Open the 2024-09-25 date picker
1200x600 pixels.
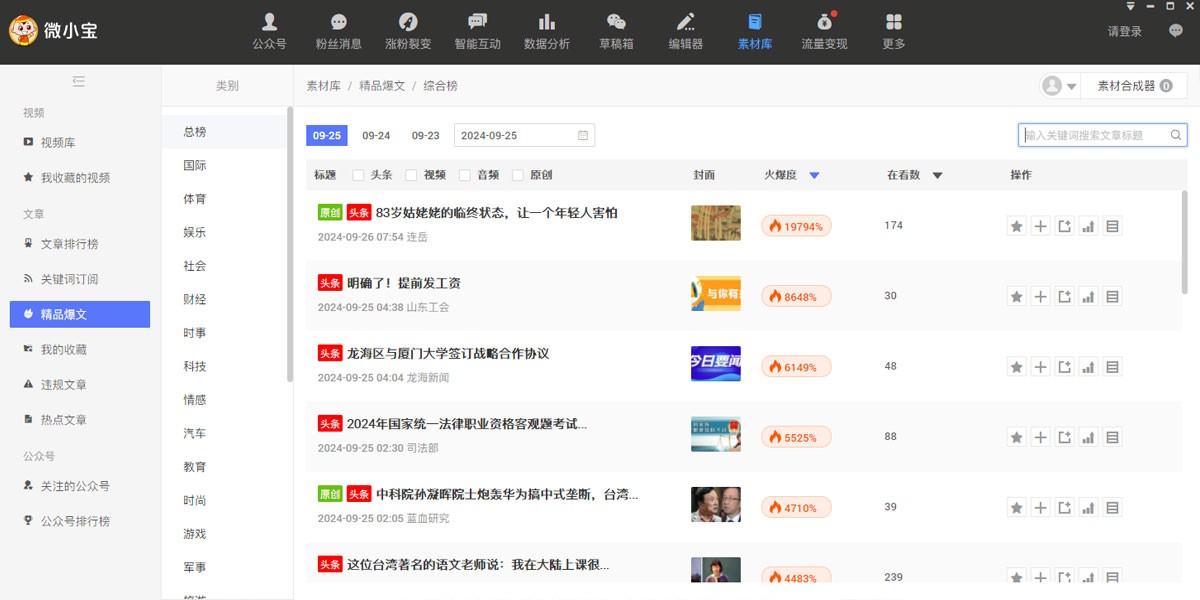524,134
